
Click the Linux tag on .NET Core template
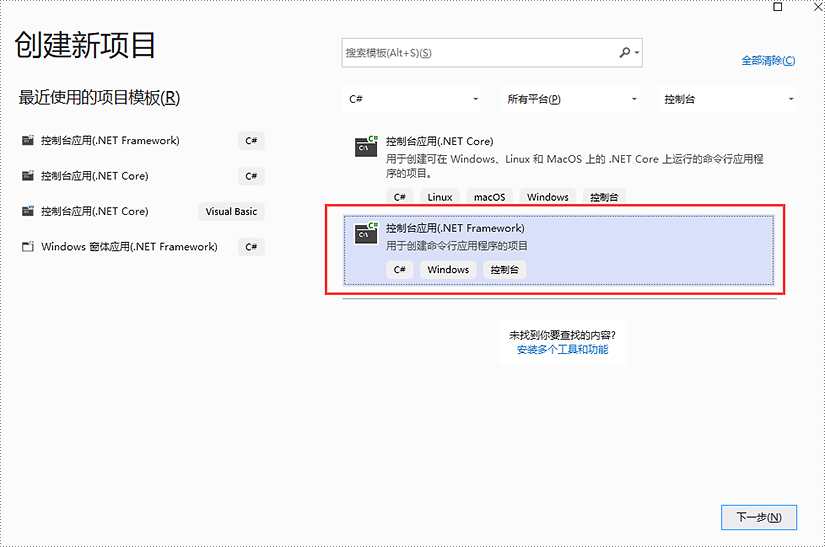(x=440, y=197)
